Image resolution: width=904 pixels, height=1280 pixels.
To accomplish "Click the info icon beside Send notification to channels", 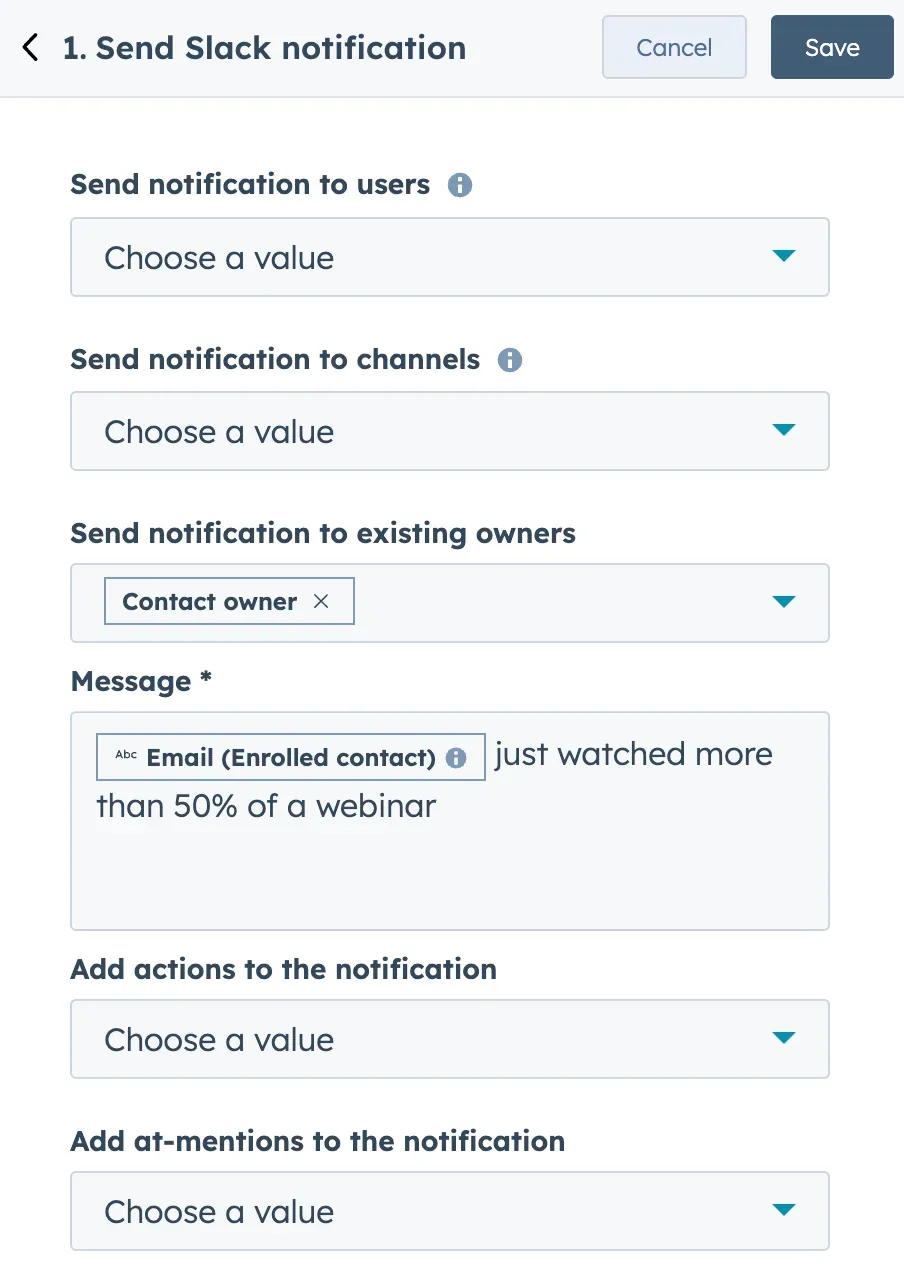I will click(x=510, y=360).
